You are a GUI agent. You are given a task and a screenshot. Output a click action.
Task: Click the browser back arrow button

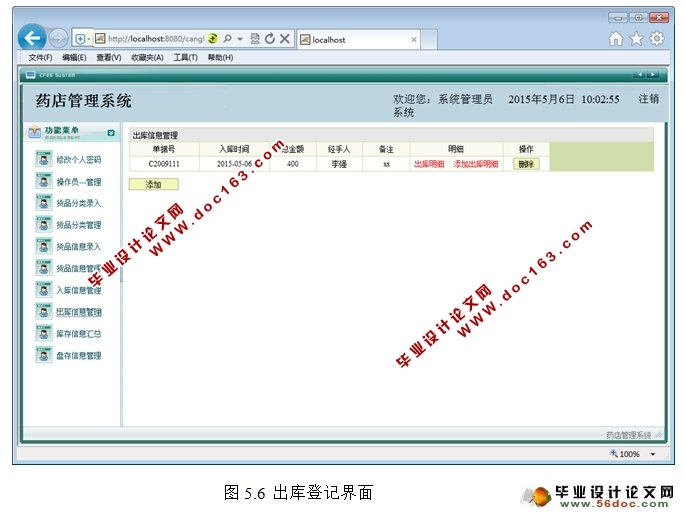(x=32, y=38)
